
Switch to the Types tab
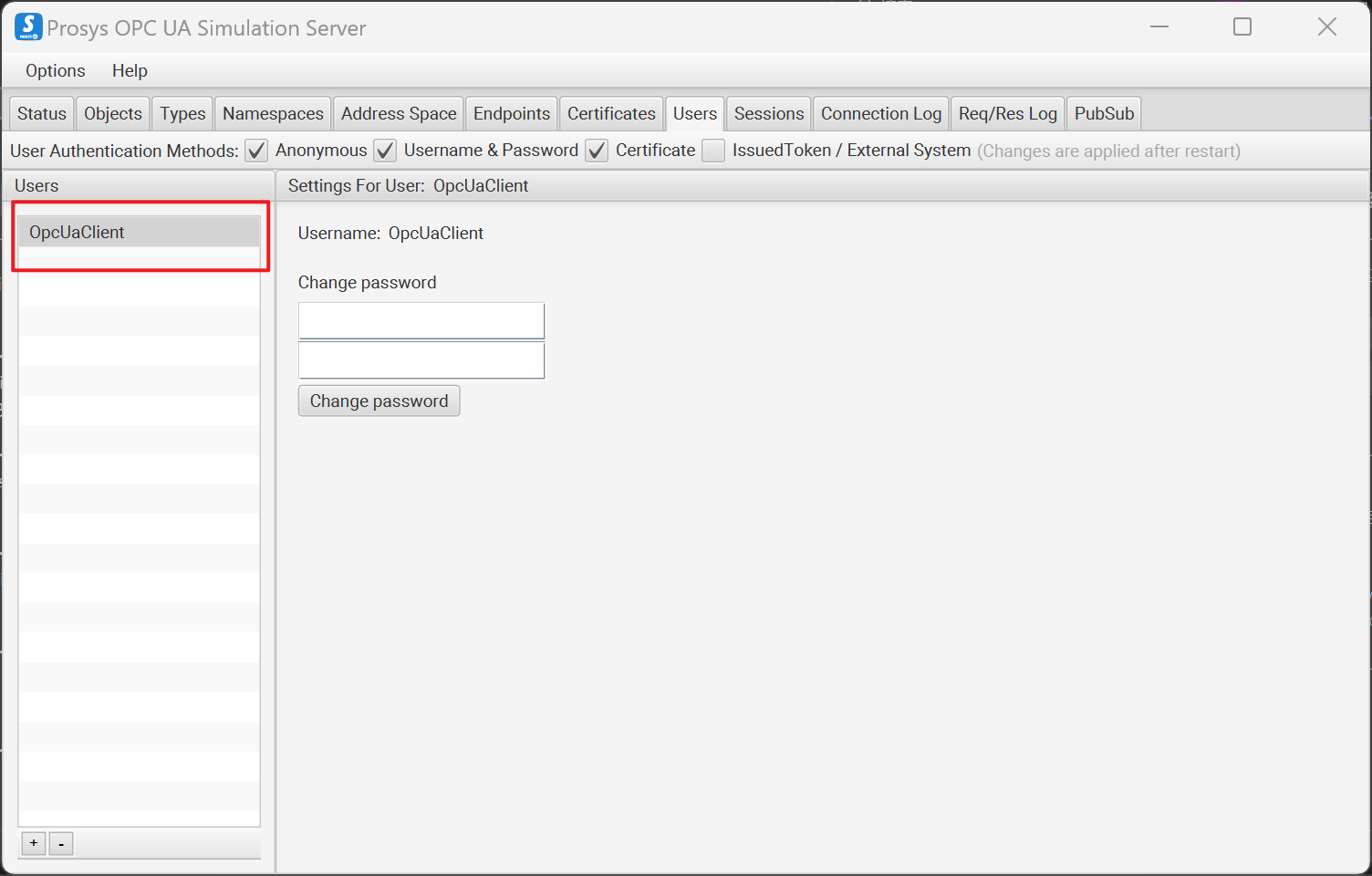click(182, 114)
